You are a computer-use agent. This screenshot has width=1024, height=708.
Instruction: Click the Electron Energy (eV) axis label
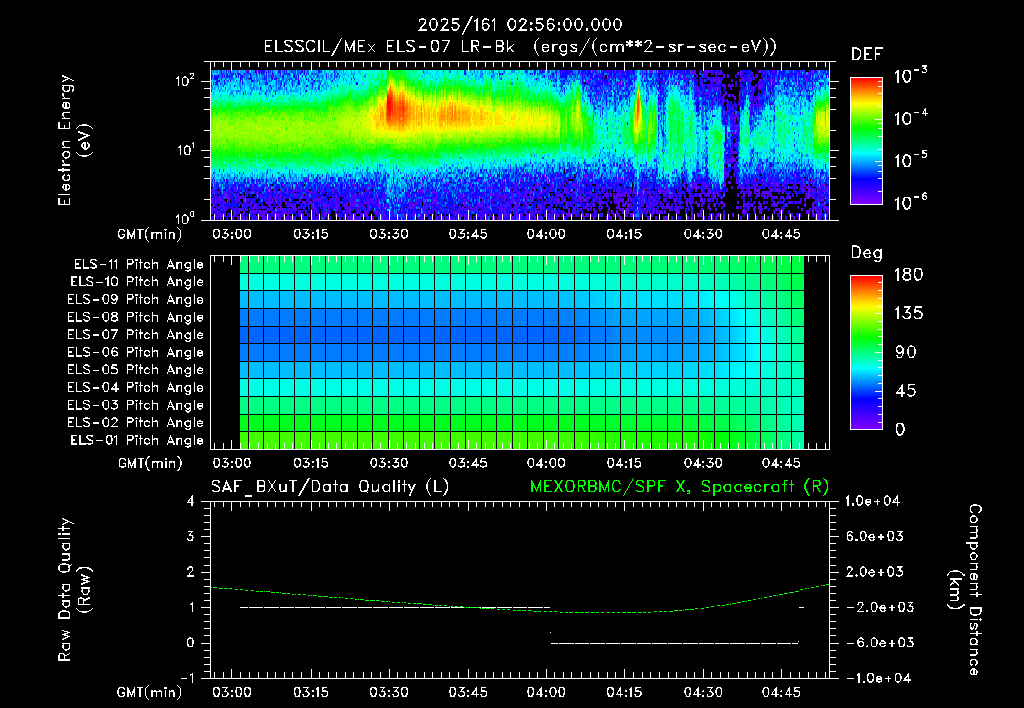(x=74, y=140)
